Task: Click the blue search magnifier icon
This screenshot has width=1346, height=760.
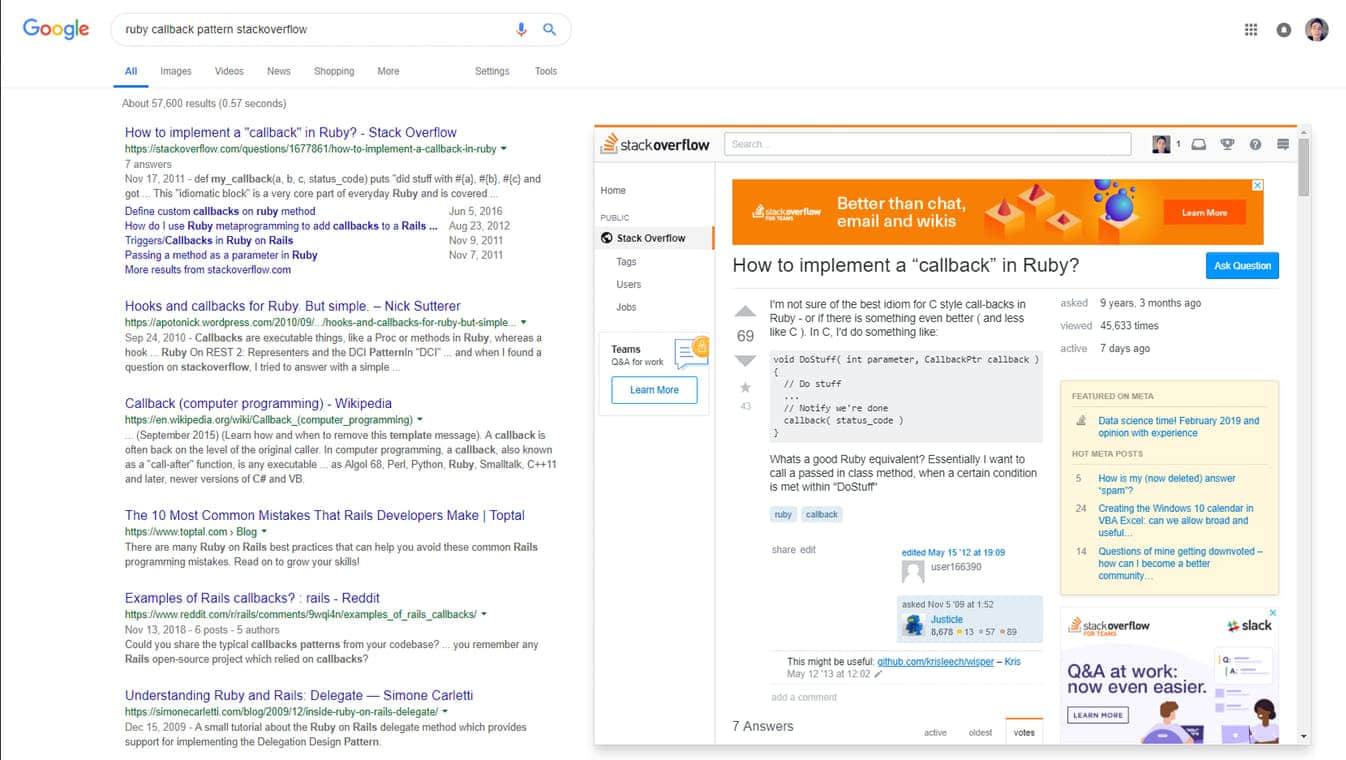Action: (549, 30)
